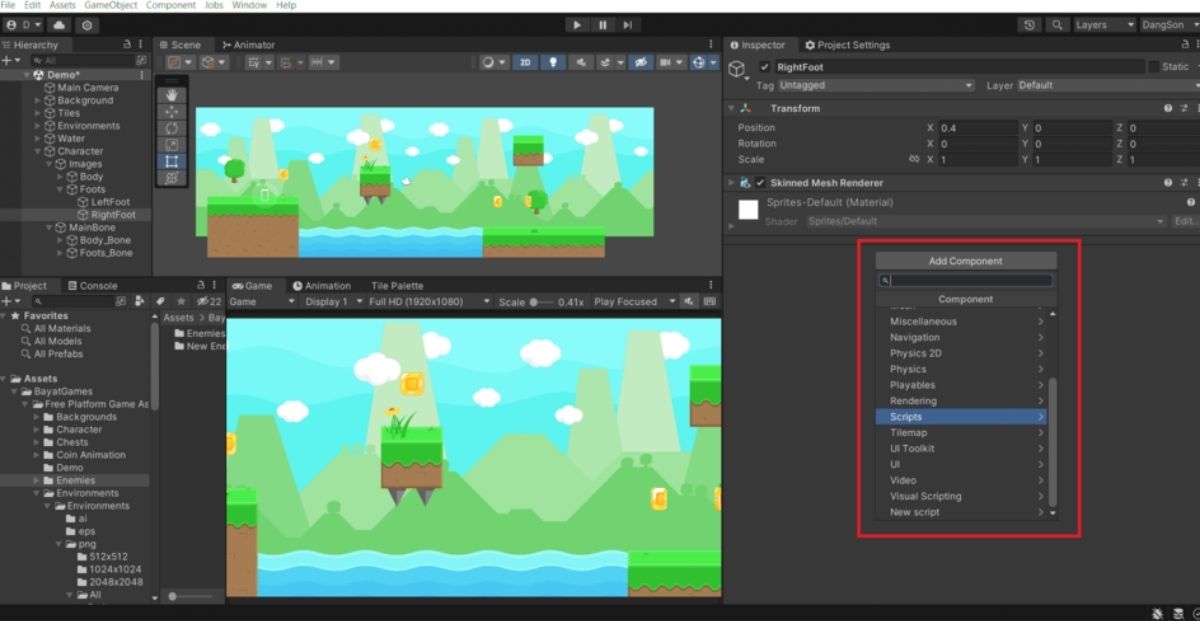Collapse the Character object in Hierarchy
1200x621 pixels.
(37, 152)
